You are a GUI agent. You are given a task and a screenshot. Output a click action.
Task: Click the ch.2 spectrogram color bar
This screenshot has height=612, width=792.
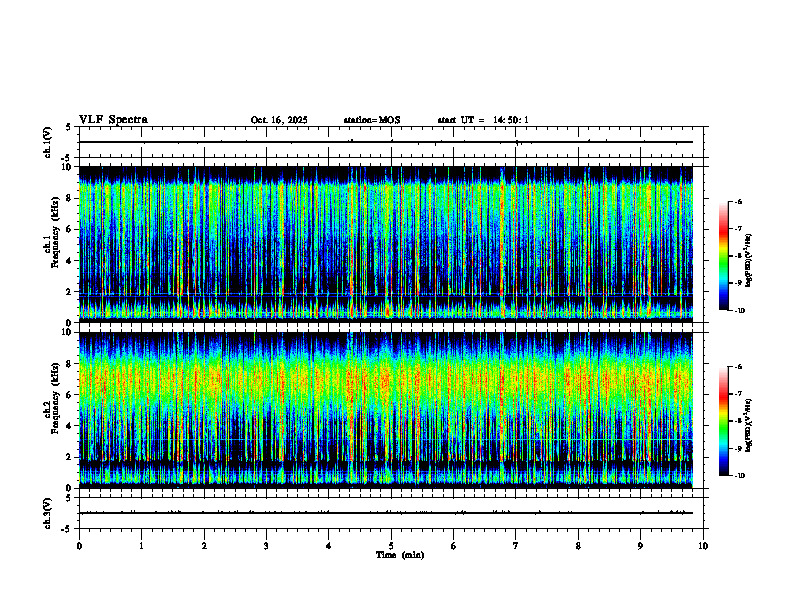point(724,421)
